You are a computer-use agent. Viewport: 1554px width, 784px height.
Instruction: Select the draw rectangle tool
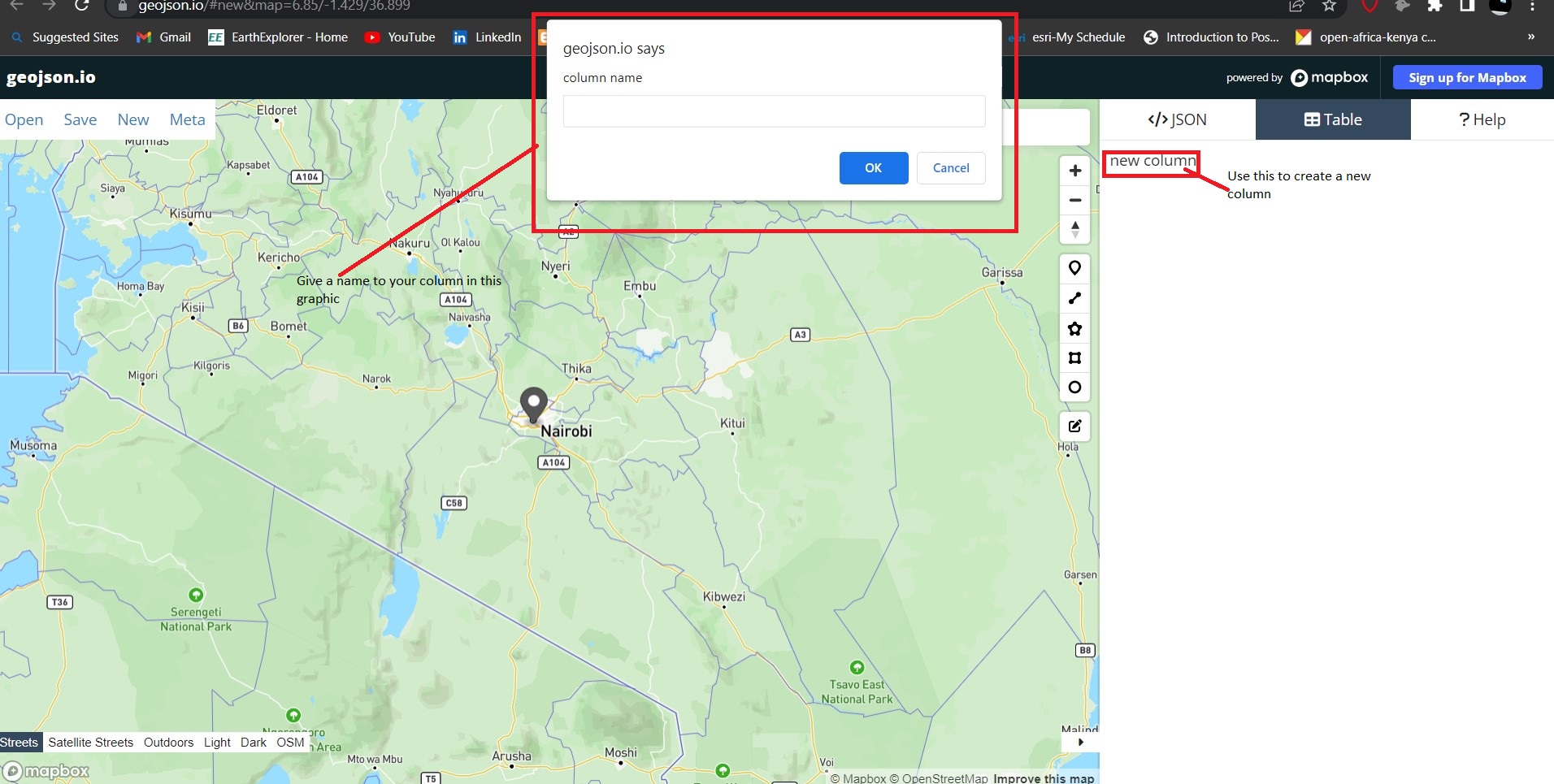[1074, 358]
